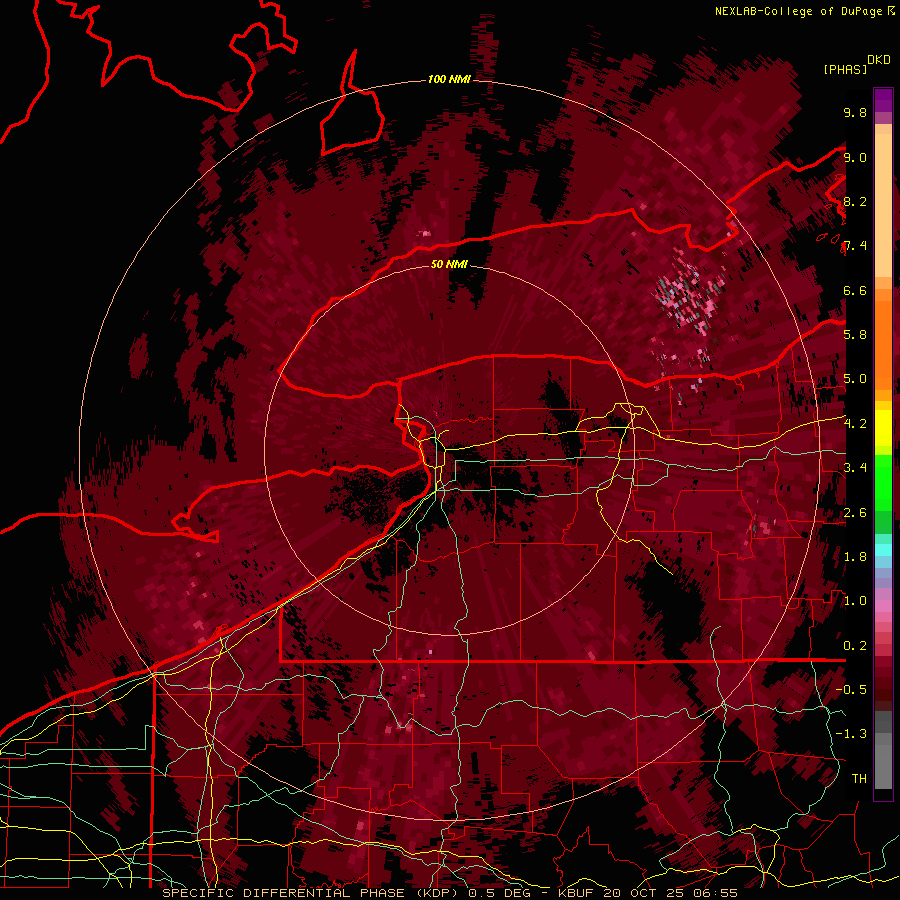The height and width of the screenshot is (900, 900).
Task: Click the 50 NMI range ring label
Action: click(449, 264)
